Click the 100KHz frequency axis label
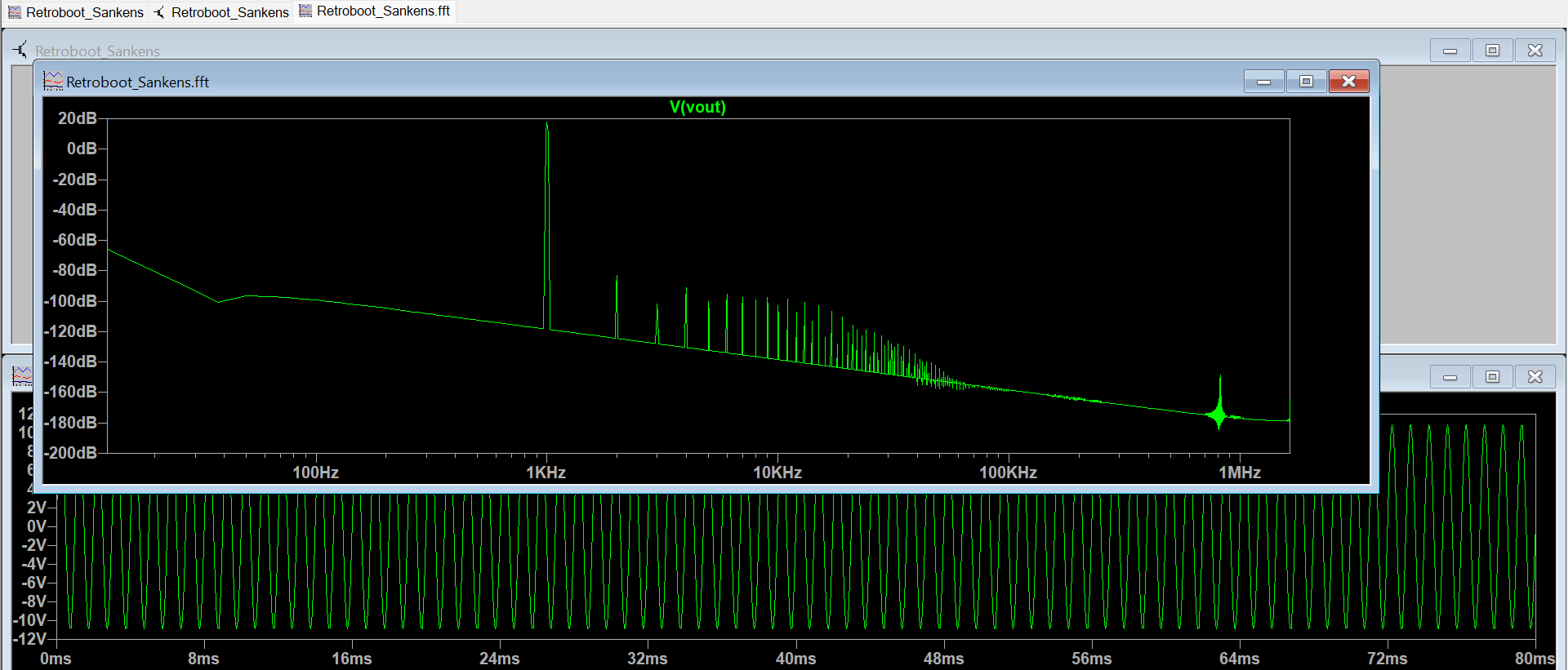Screen dimensions: 1568x670 pos(1009,473)
